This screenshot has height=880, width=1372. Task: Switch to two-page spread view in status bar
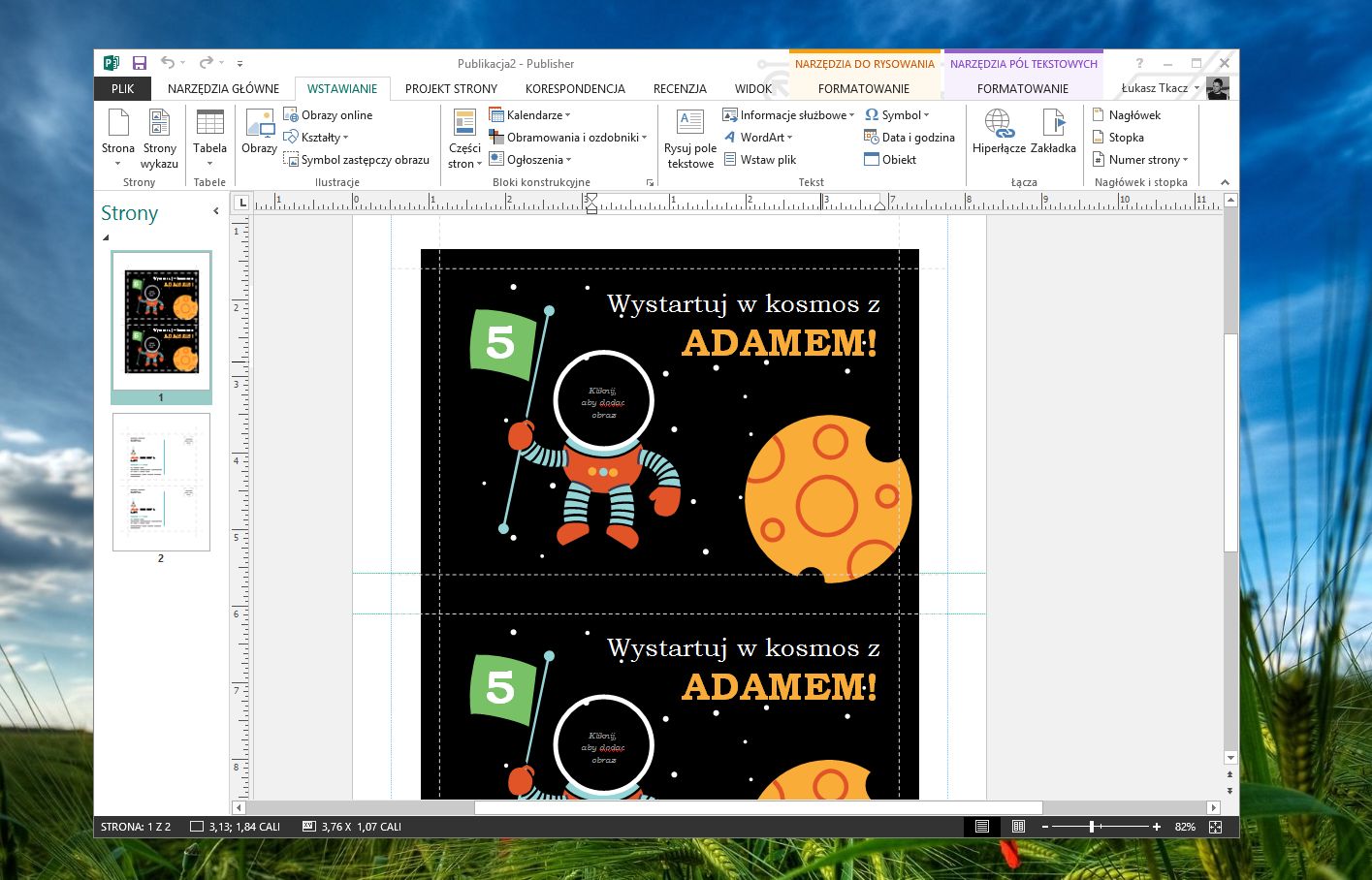pyautogui.click(x=1018, y=827)
